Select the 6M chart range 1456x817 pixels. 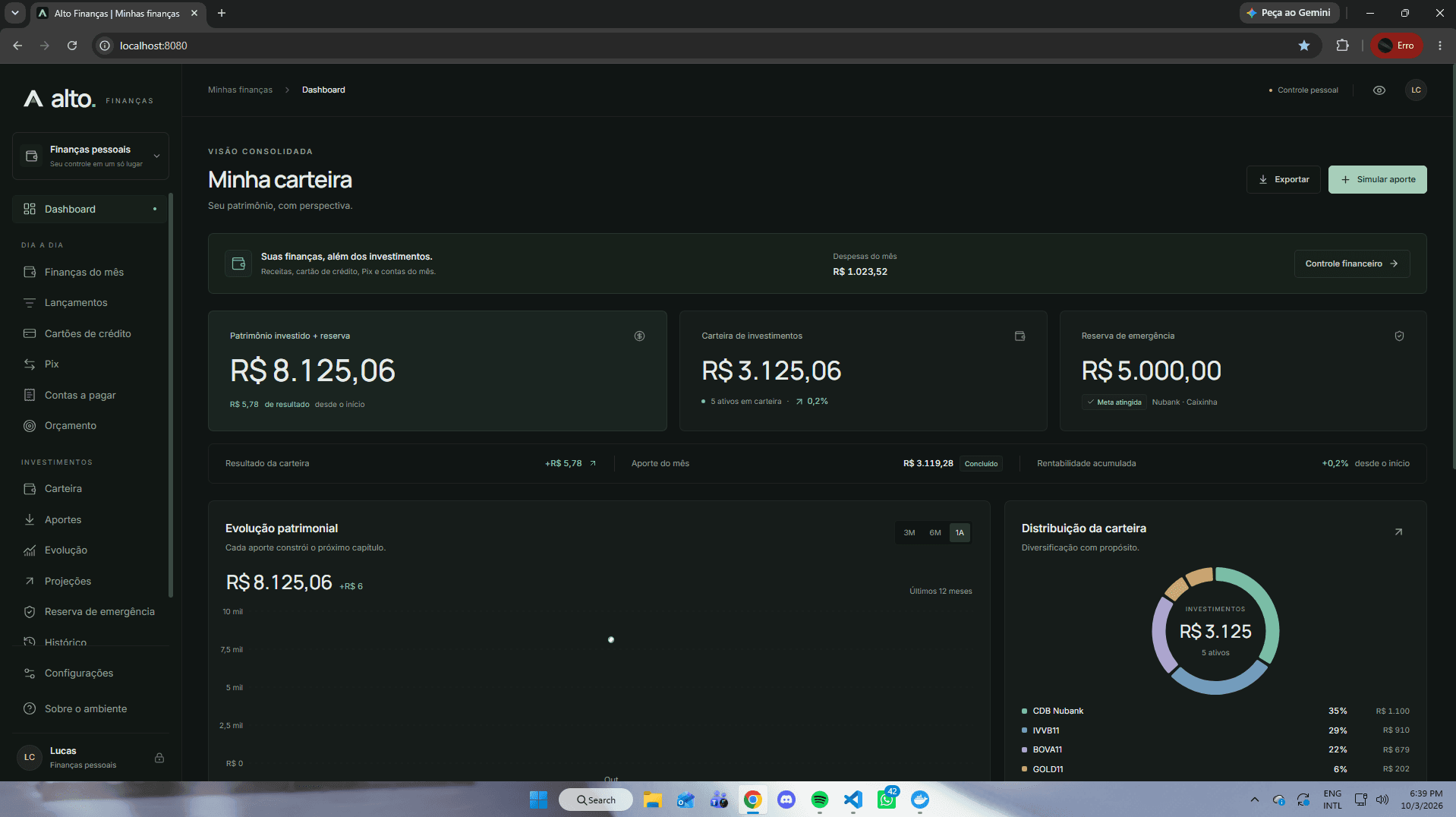click(934, 532)
